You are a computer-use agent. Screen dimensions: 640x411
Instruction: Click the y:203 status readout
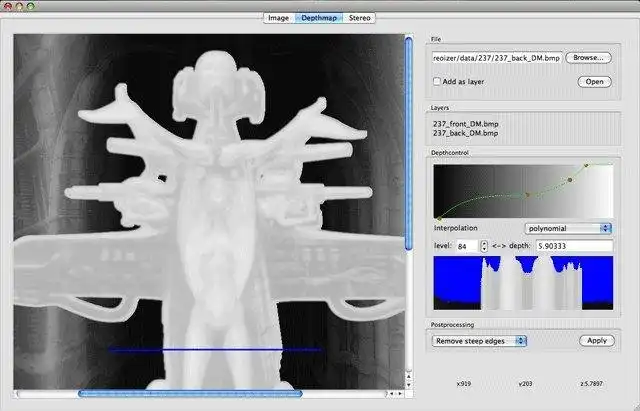525,384
